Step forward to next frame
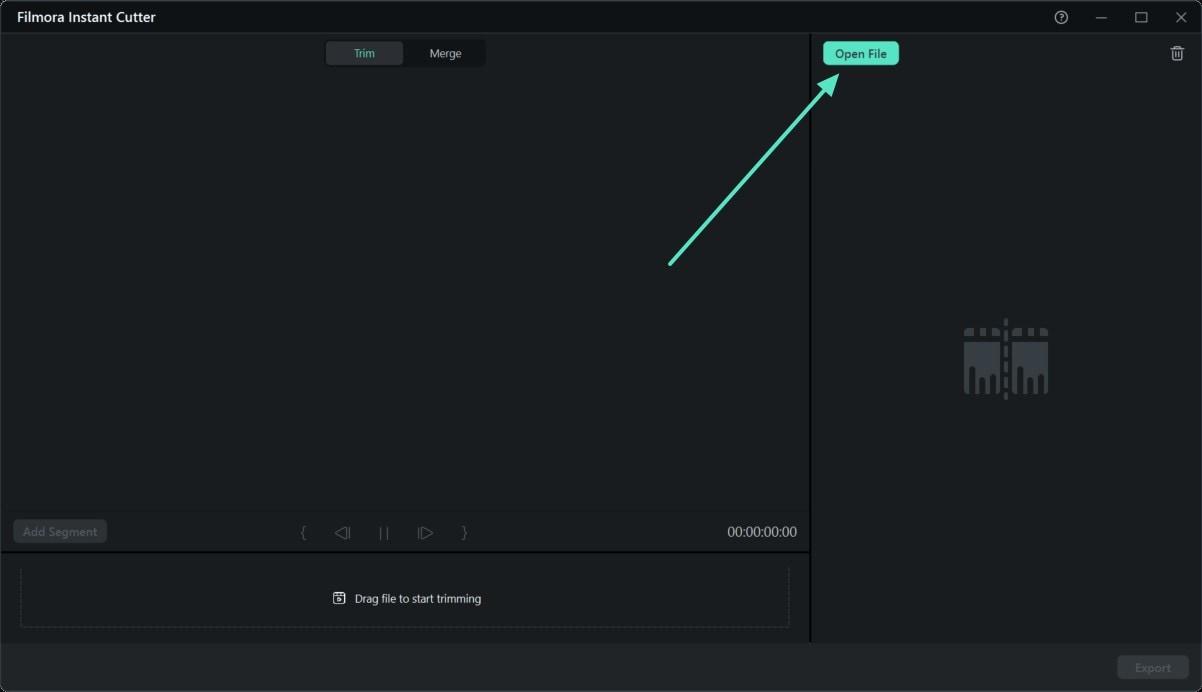Screen dimensions: 1202x692 (425, 533)
